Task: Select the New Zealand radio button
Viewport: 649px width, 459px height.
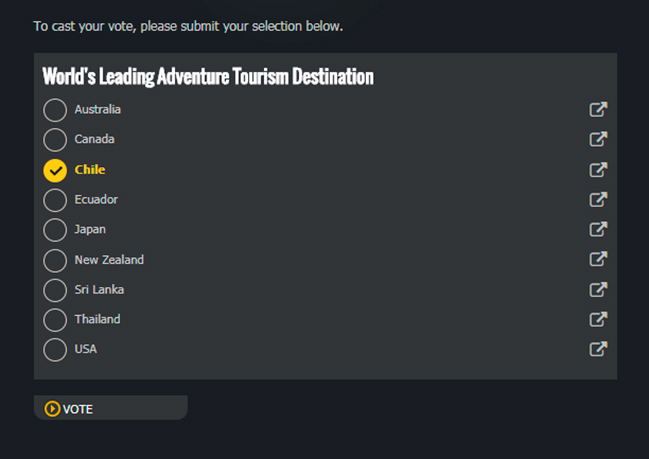Action: [55, 260]
